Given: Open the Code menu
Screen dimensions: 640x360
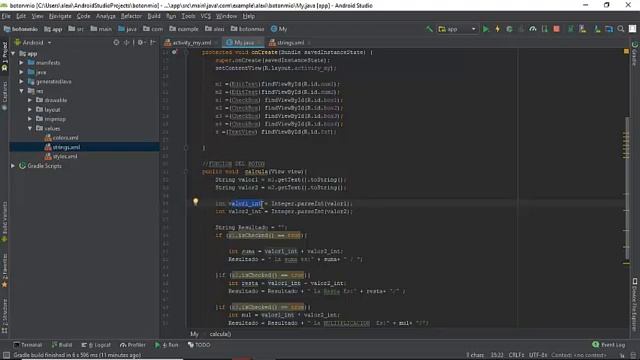Looking at the screenshot, I should (x=83, y=16).
